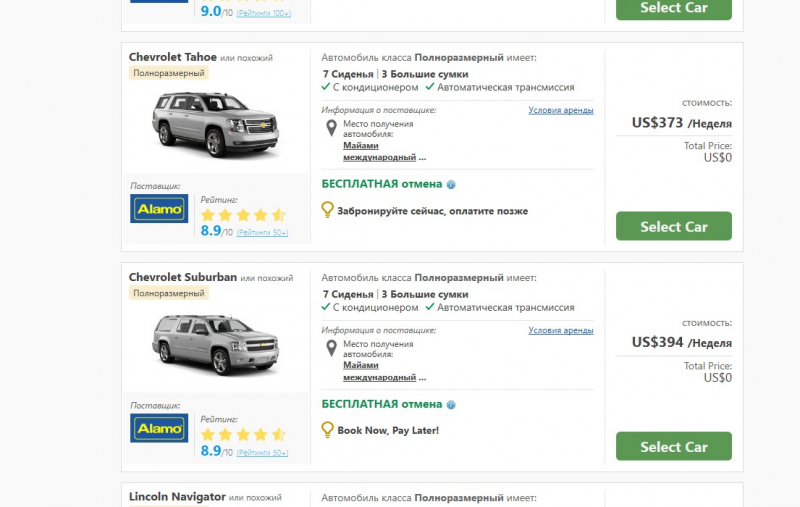Click the info icon beside Tahoe's free cancellation
The width and height of the screenshot is (800, 507).
coord(451,185)
